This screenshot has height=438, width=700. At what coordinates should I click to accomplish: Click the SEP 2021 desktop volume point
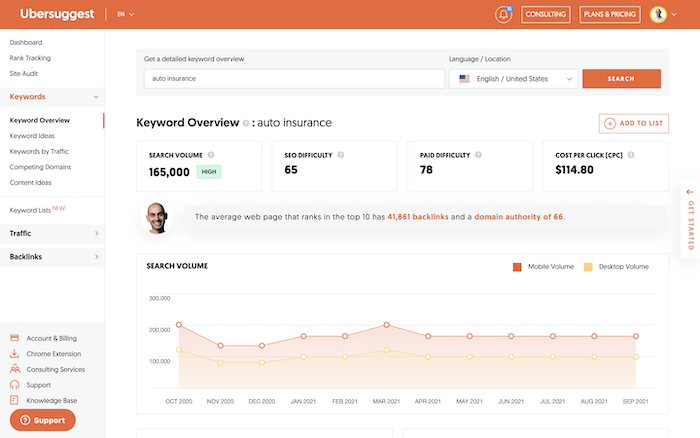click(x=636, y=357)
